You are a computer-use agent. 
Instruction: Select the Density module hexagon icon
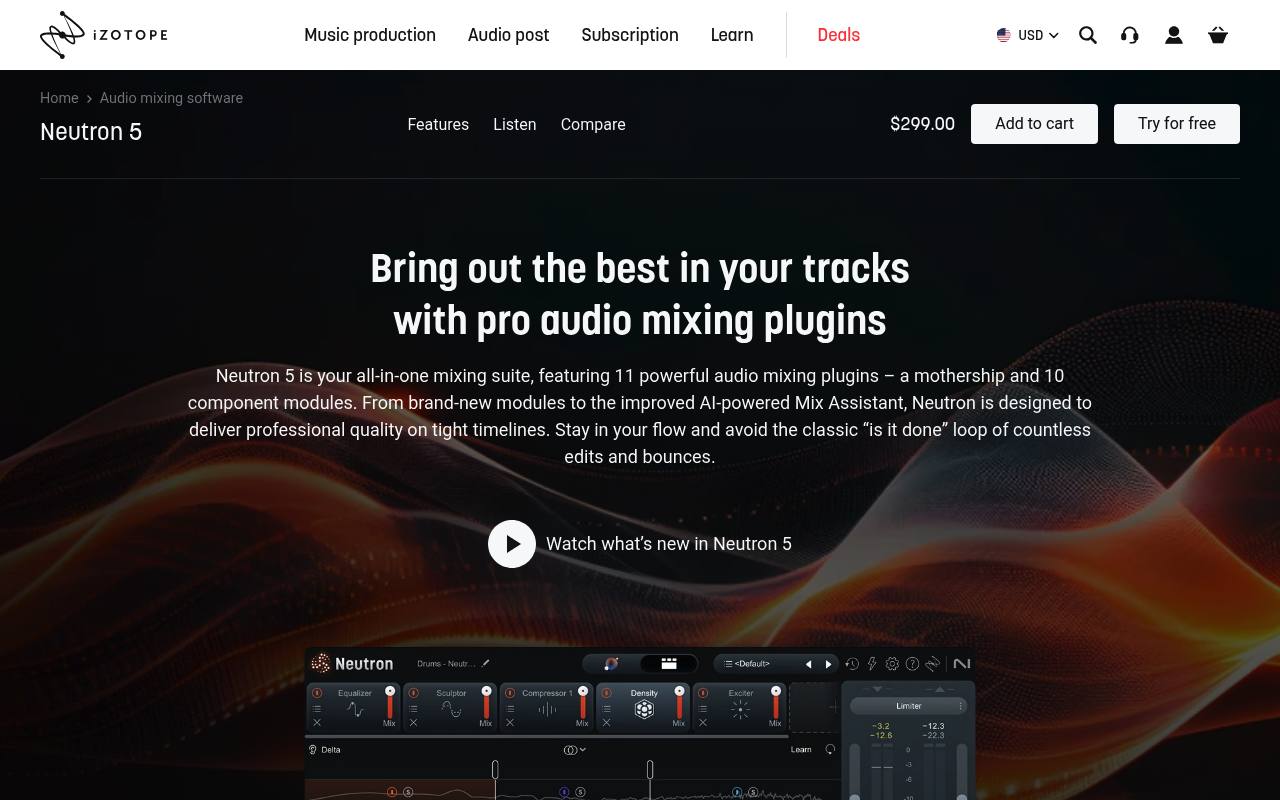[x=644, y=710]
